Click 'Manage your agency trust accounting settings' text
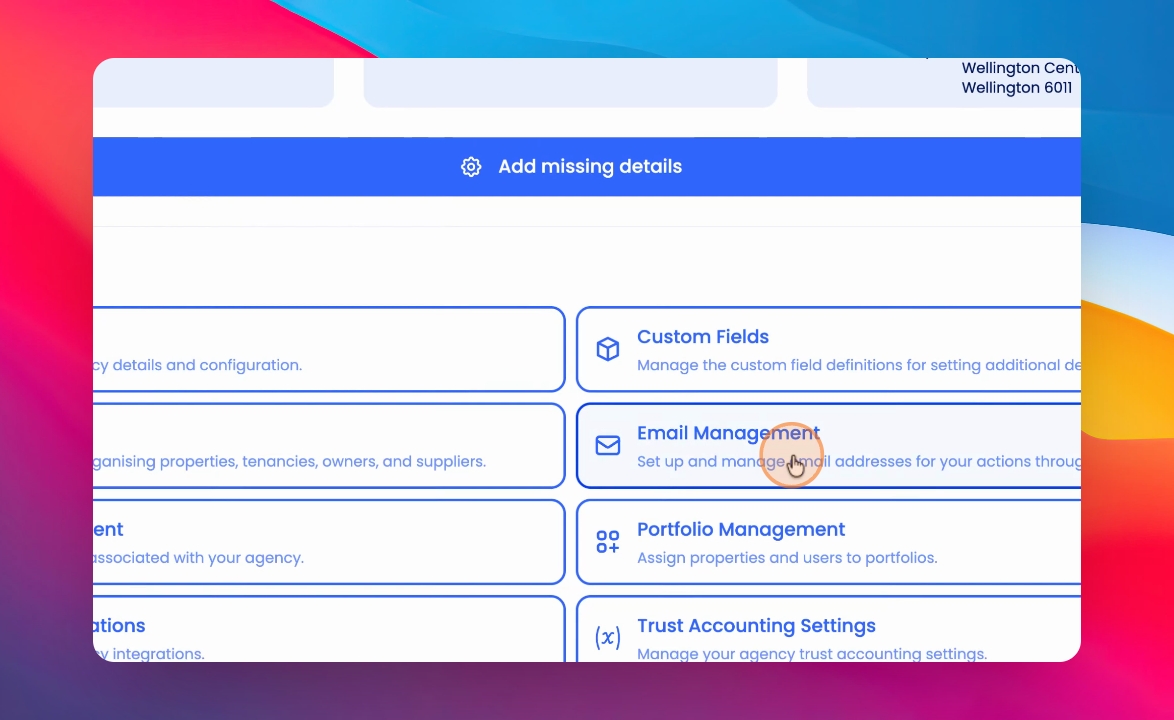This screenshot has height=720, width=1174. coord(812,653)
